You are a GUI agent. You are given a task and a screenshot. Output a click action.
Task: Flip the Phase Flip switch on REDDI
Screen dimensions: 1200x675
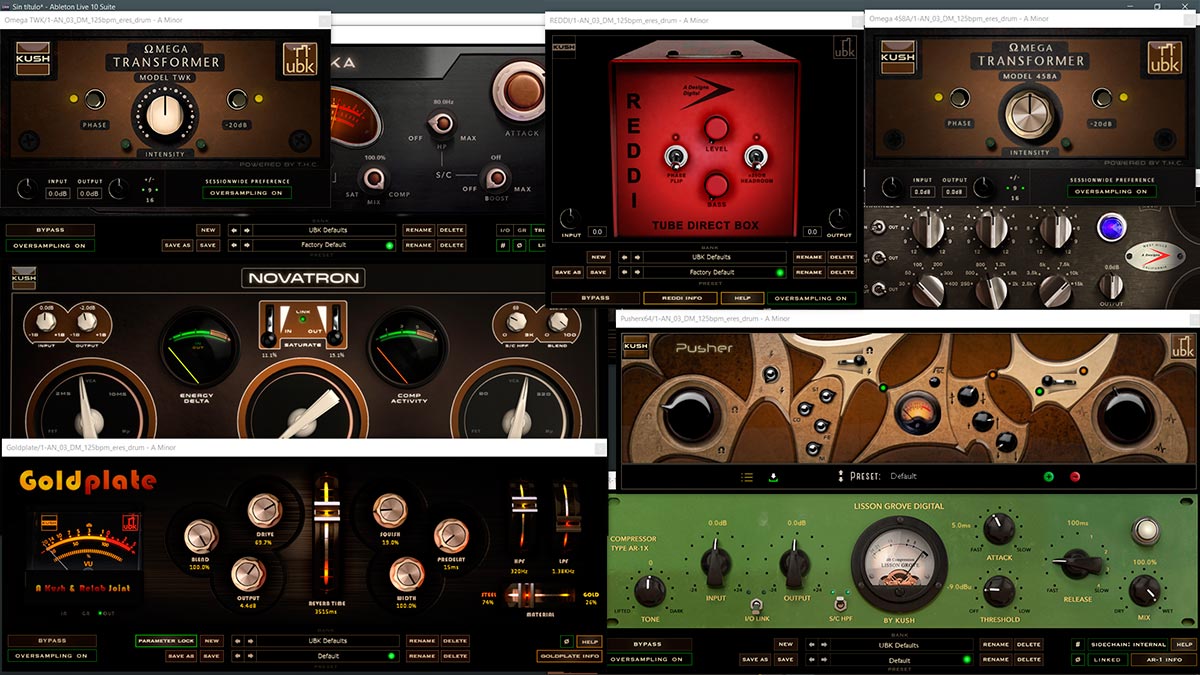(677, 155)
